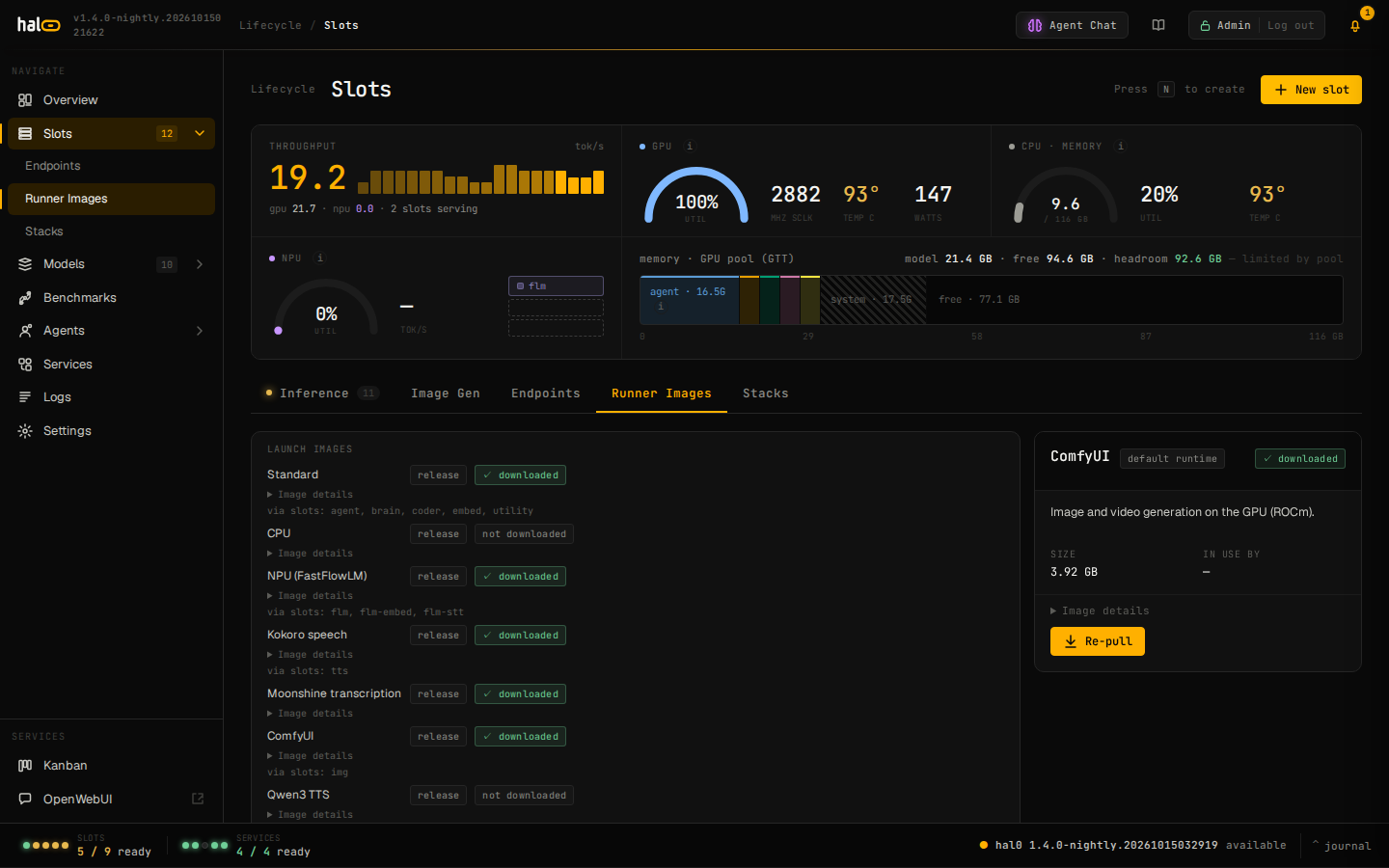Click the Kanban board icon

[x=25, y=766]
